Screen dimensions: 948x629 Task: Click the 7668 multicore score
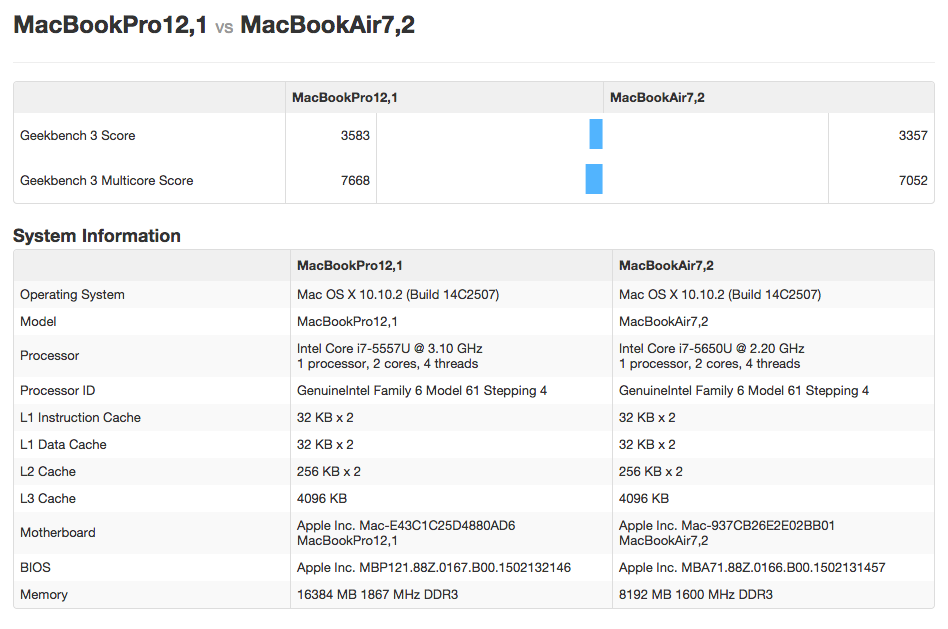click(355, 180)
